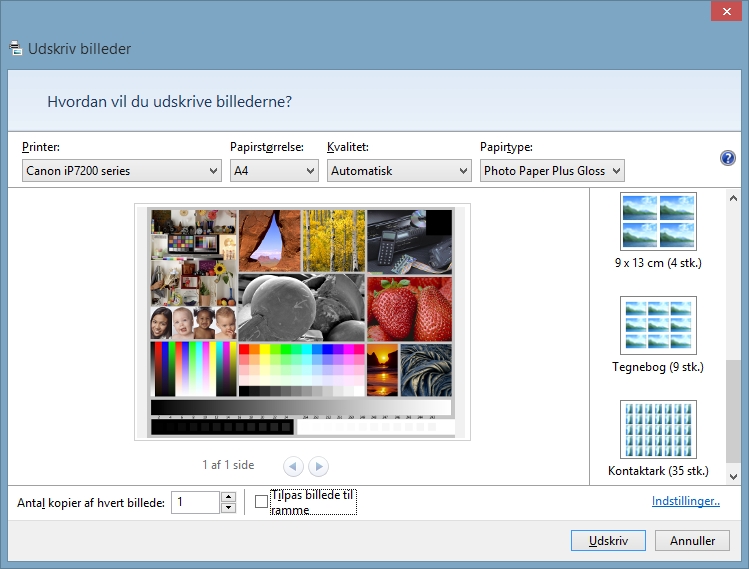This screenshot has width=749, height=569.
Task: Open the Kvalitet dropdown
Action: 399,171
